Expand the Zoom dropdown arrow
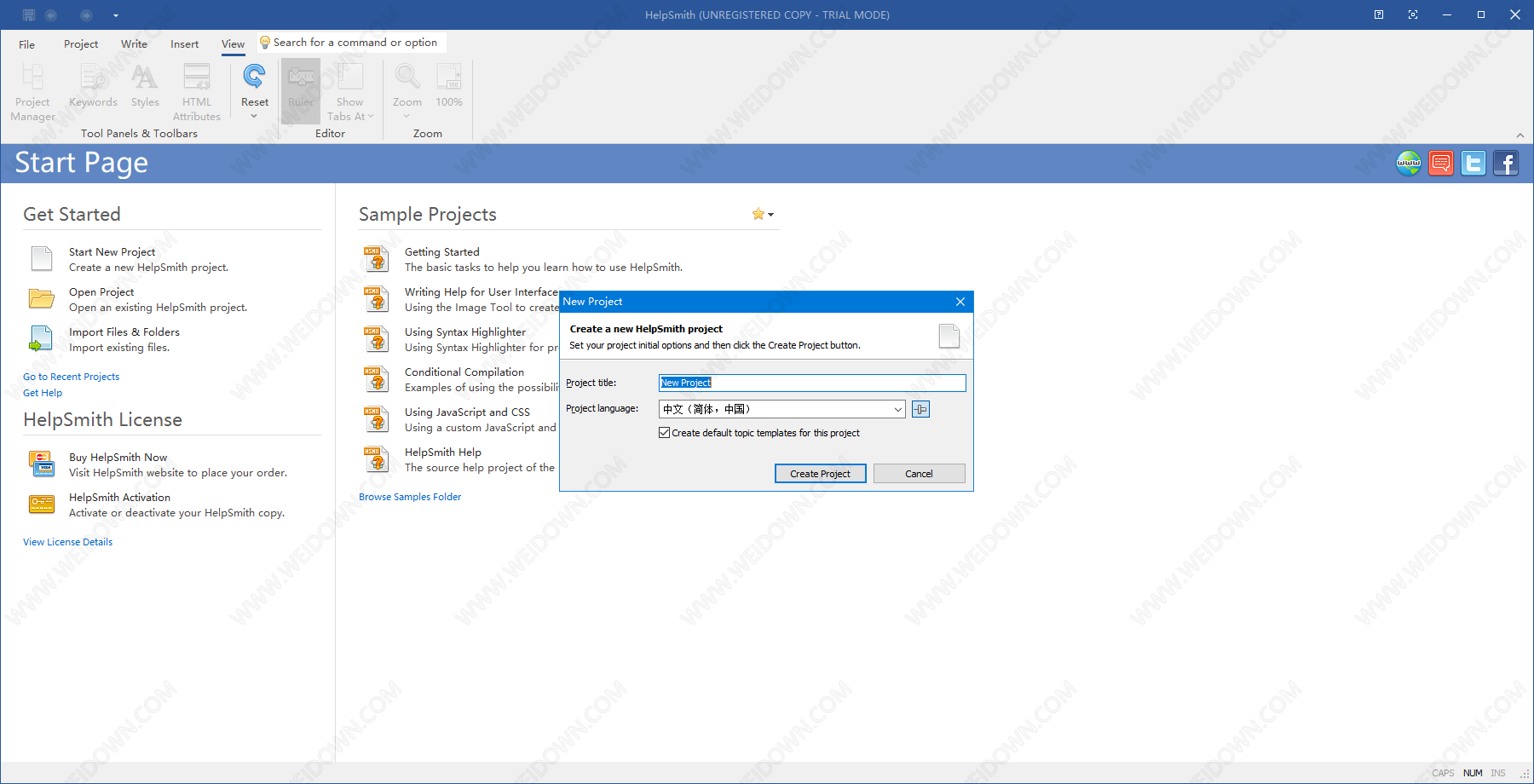The height and width of the screenshot is (784, 1534). tap(407, 116)
